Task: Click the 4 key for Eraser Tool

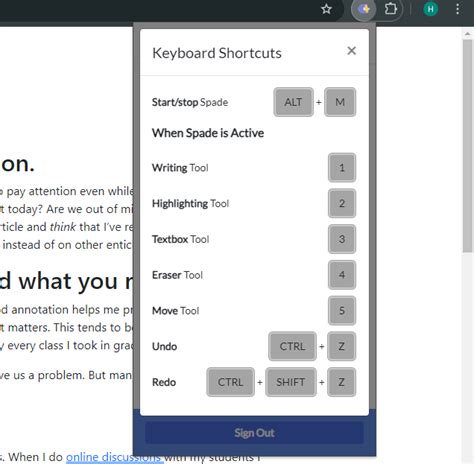Action: click(342, 275)
